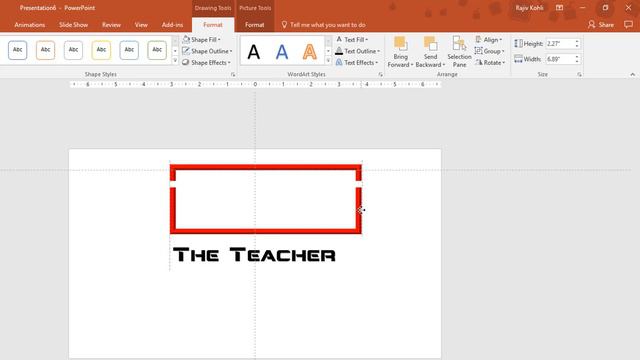Click the Width input field

pyautogui.click(x=560, y=59)
